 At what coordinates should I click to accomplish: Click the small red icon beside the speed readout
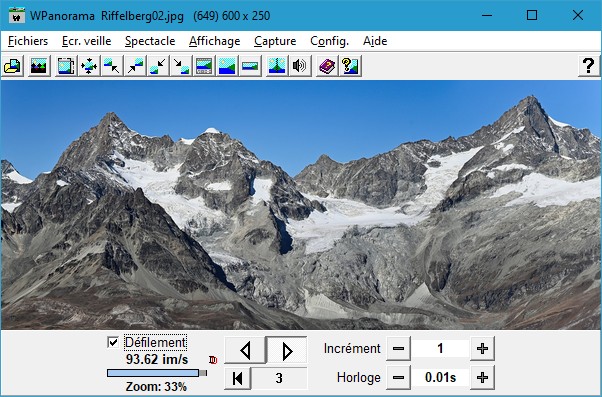click(x=213, y=360)
